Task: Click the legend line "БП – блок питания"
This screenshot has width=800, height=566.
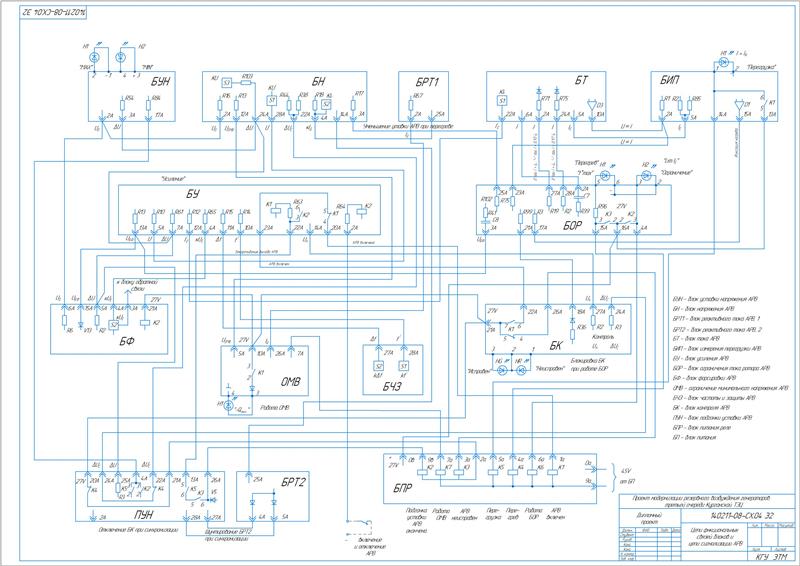Action: tap(693, 437)
